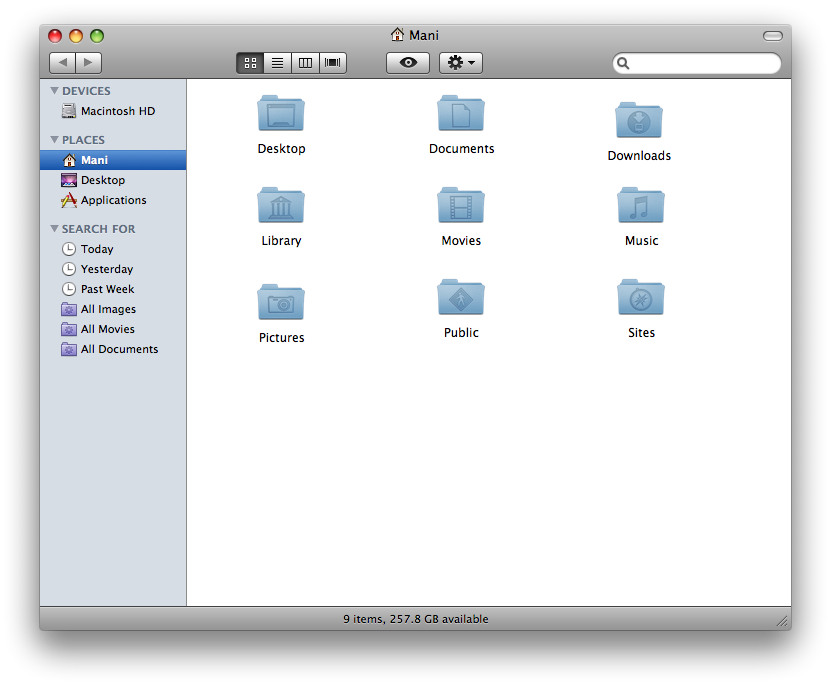Switch to list view
831x685 pixels.
[x=278, y=63]
